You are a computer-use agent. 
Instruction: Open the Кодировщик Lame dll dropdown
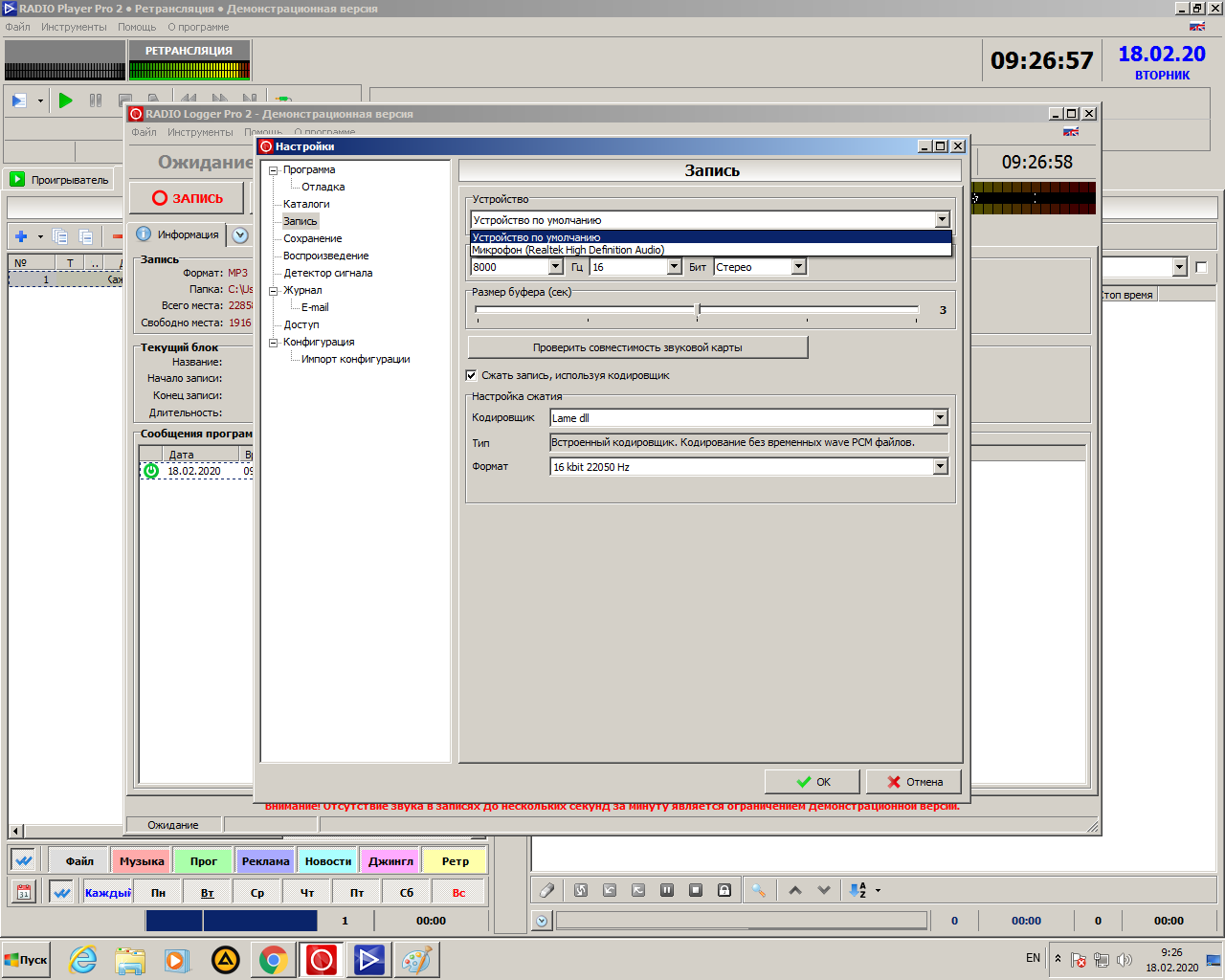click(x=940, y=417)
